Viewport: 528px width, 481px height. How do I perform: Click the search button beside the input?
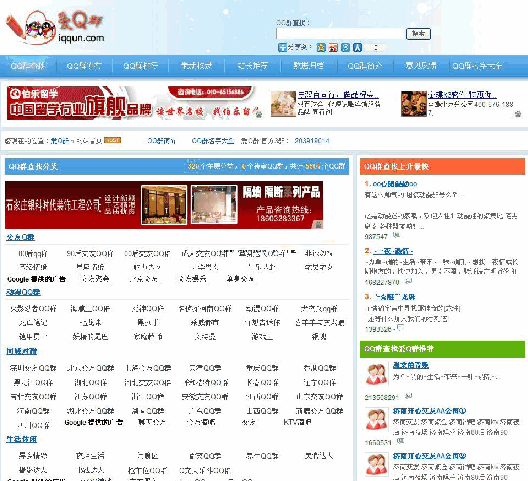click(418, 34)
